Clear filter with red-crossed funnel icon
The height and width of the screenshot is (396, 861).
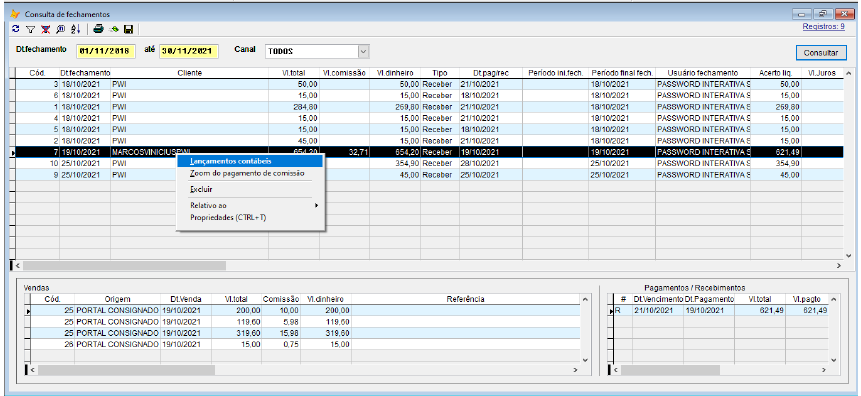pos(46,29)
